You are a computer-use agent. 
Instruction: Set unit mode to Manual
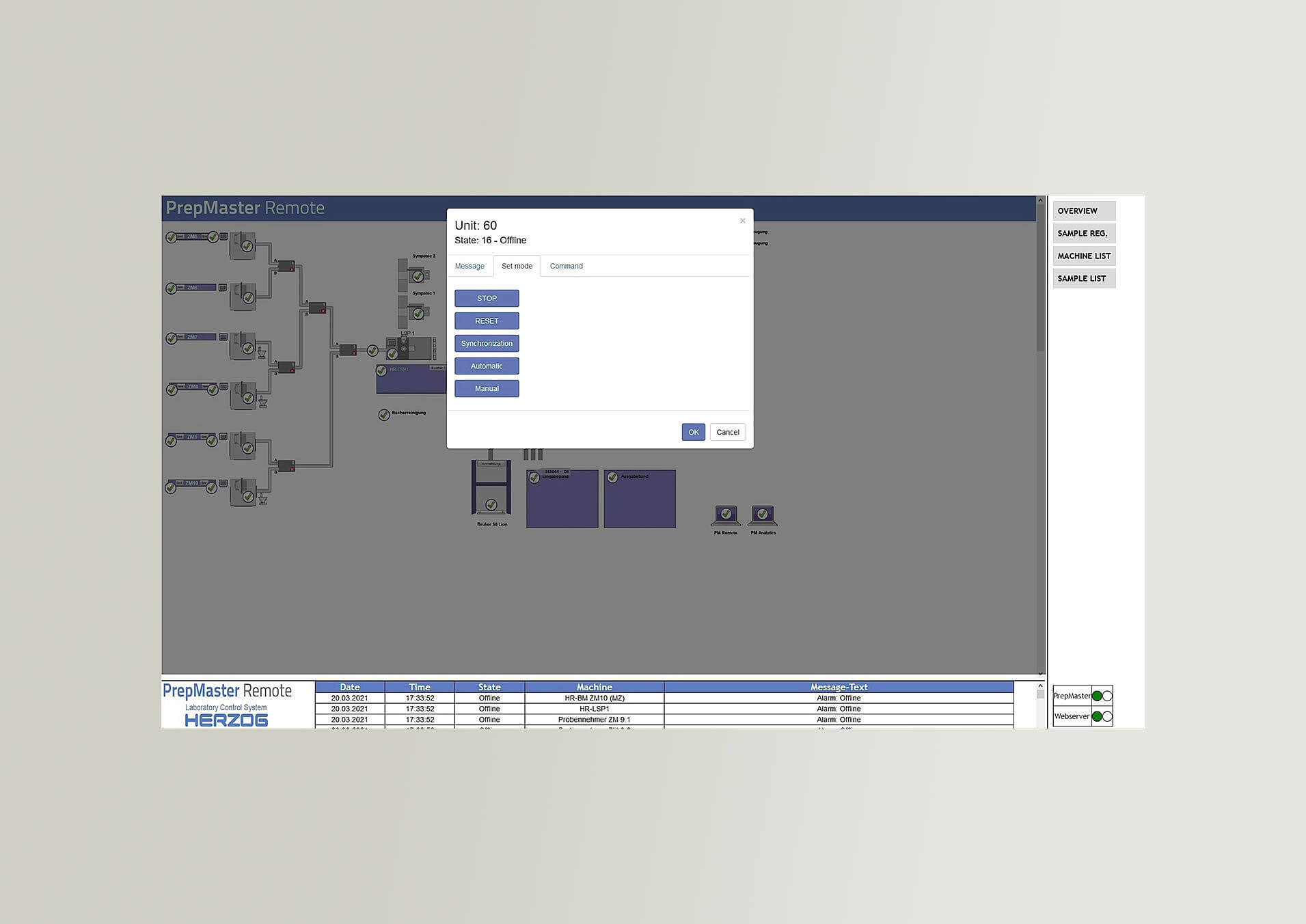tap(487, 388)
